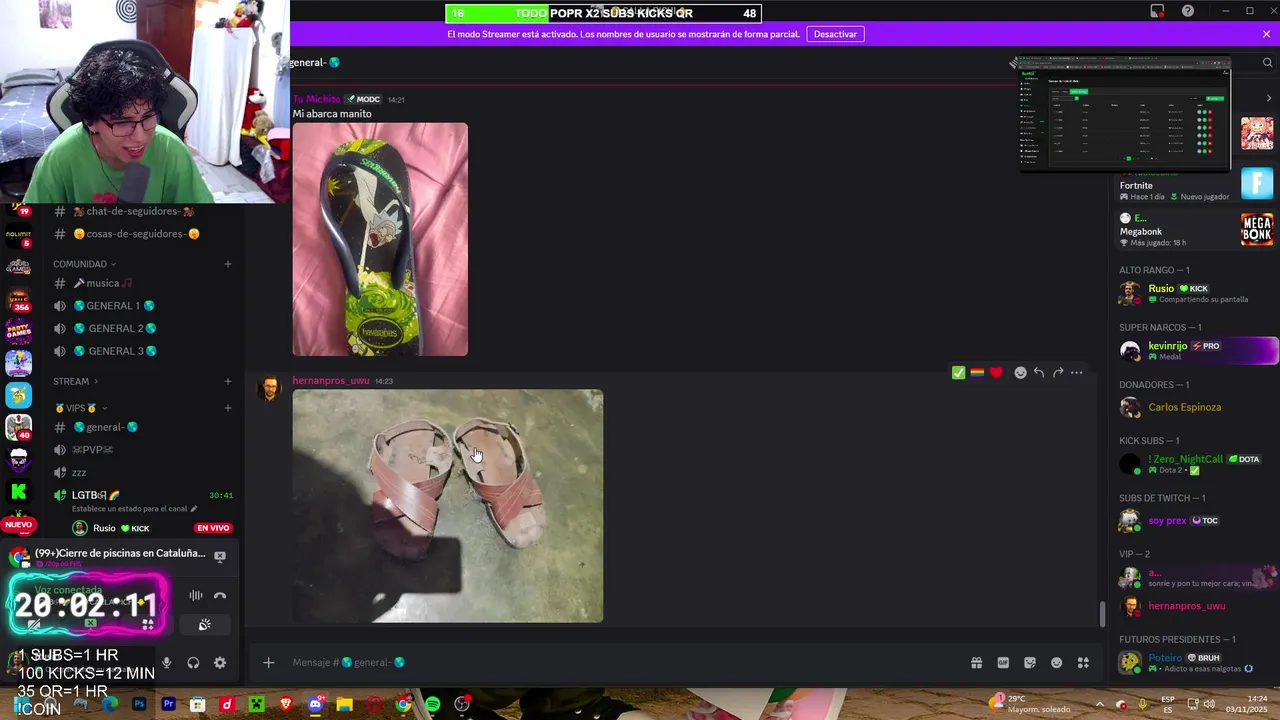The image size is (1280, 720).
Task: Join the GENERAL 3 voice channel
Action: click(143, 351)
